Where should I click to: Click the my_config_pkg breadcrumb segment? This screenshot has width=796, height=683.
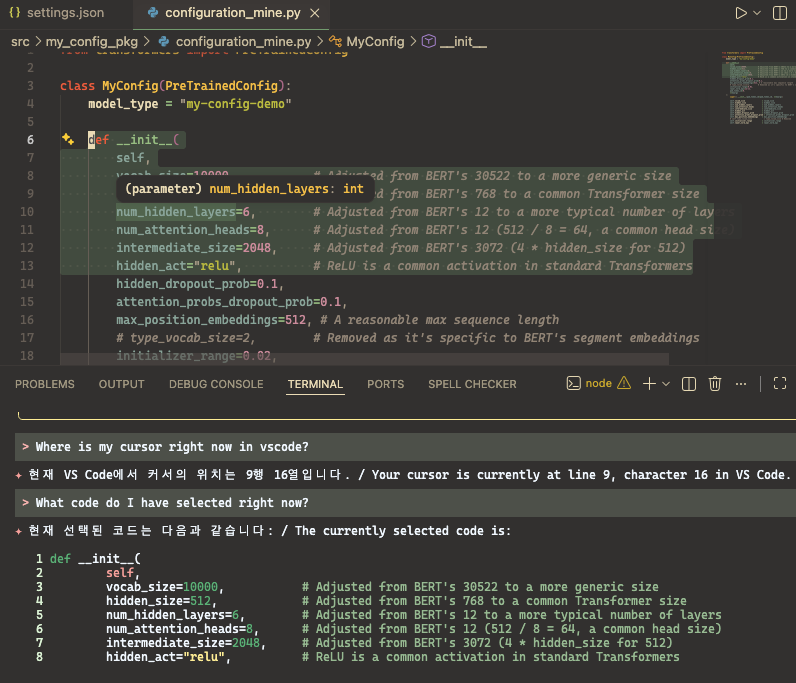click(x=91, y=42)
